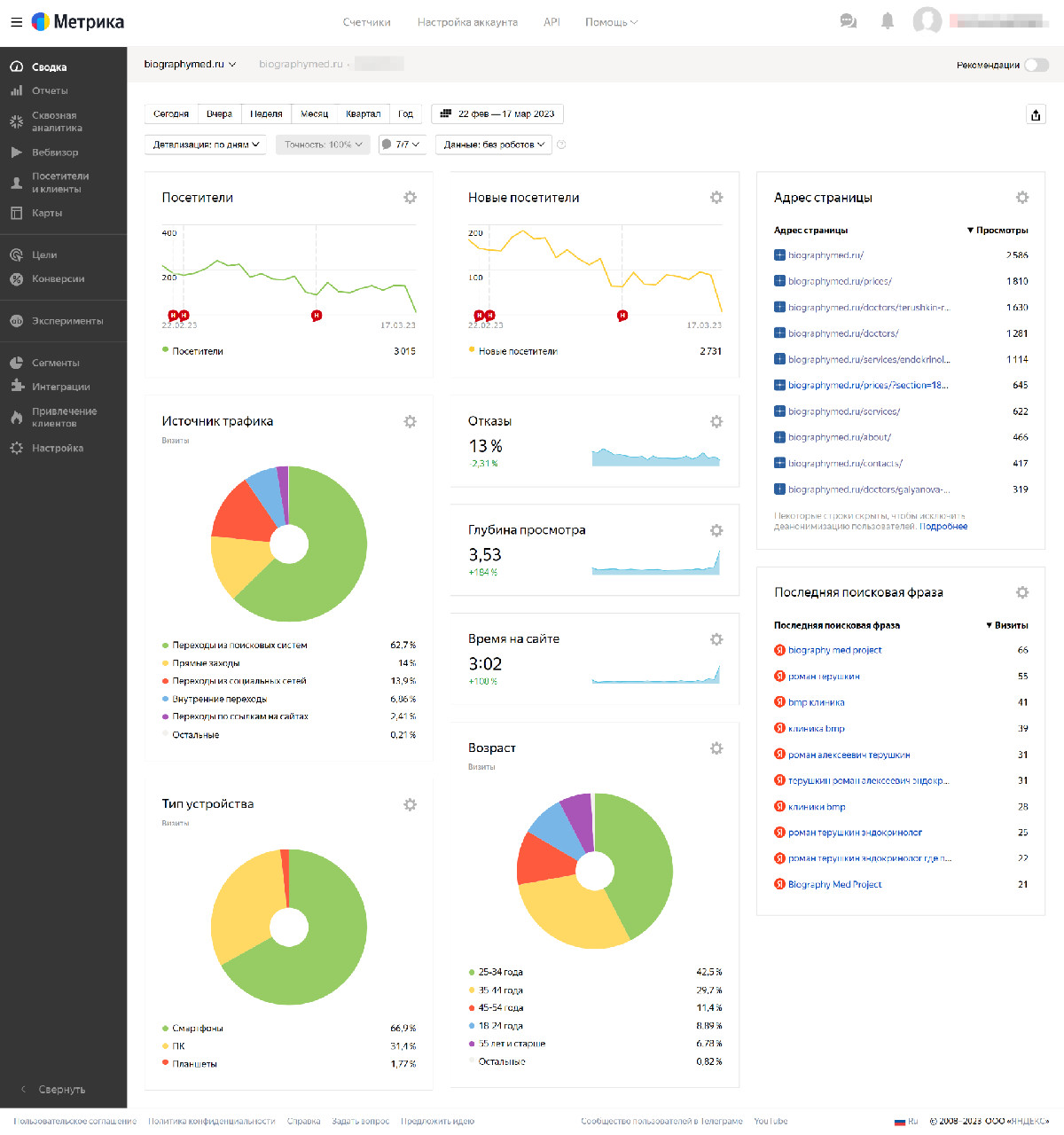The image size is (1064, 1135).
Task: Click the Эксперименты sidebar icon
Action: (16, 321)
